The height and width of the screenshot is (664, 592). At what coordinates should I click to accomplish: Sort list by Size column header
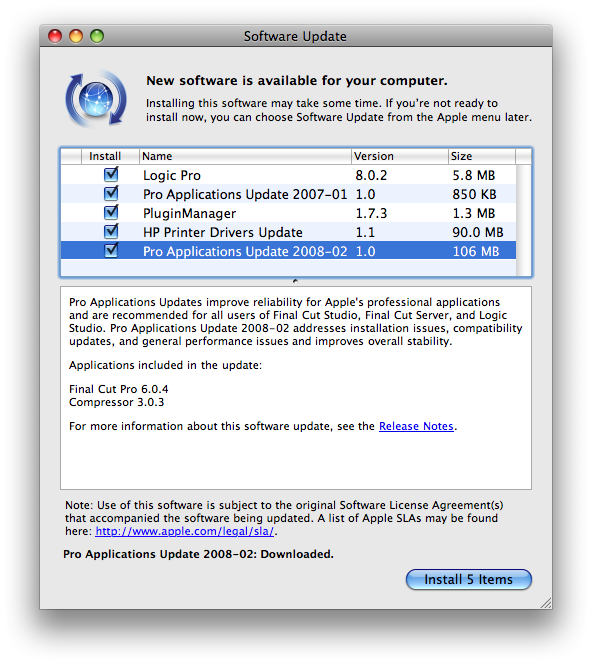point(482,156)
